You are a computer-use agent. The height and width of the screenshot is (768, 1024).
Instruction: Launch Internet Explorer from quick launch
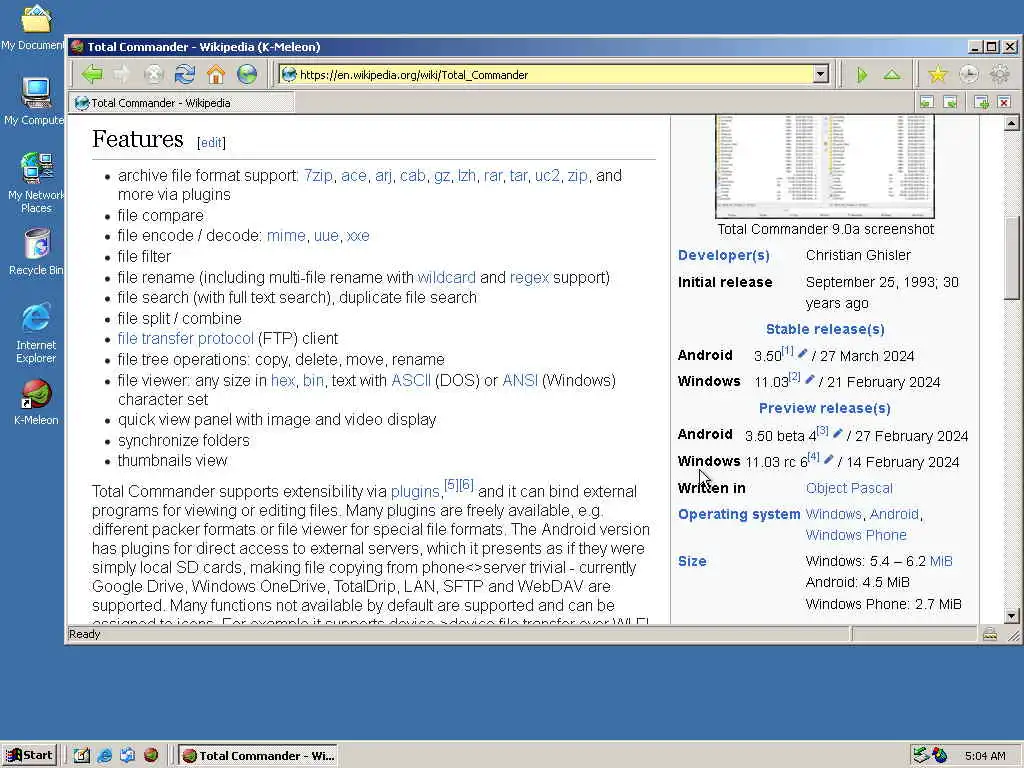tap(104, 756)
